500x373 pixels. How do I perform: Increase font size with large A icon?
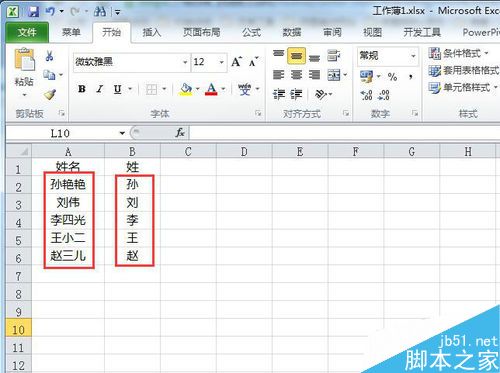[x=236, y=62]
